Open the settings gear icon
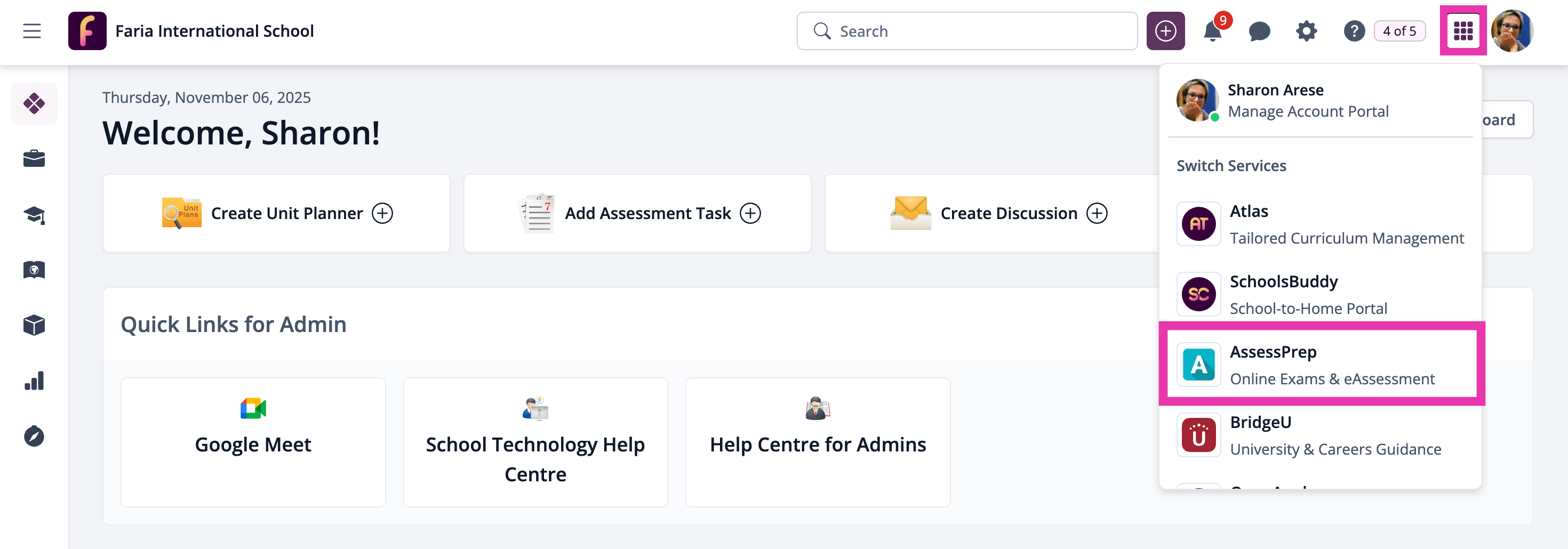Screen dimensions: 1568x549 click(x=1306, y=31)
